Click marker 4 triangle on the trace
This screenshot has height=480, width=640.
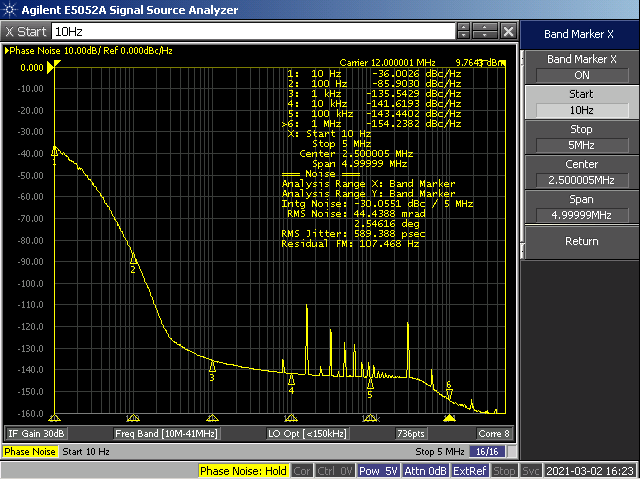click(x=291, y=380)
